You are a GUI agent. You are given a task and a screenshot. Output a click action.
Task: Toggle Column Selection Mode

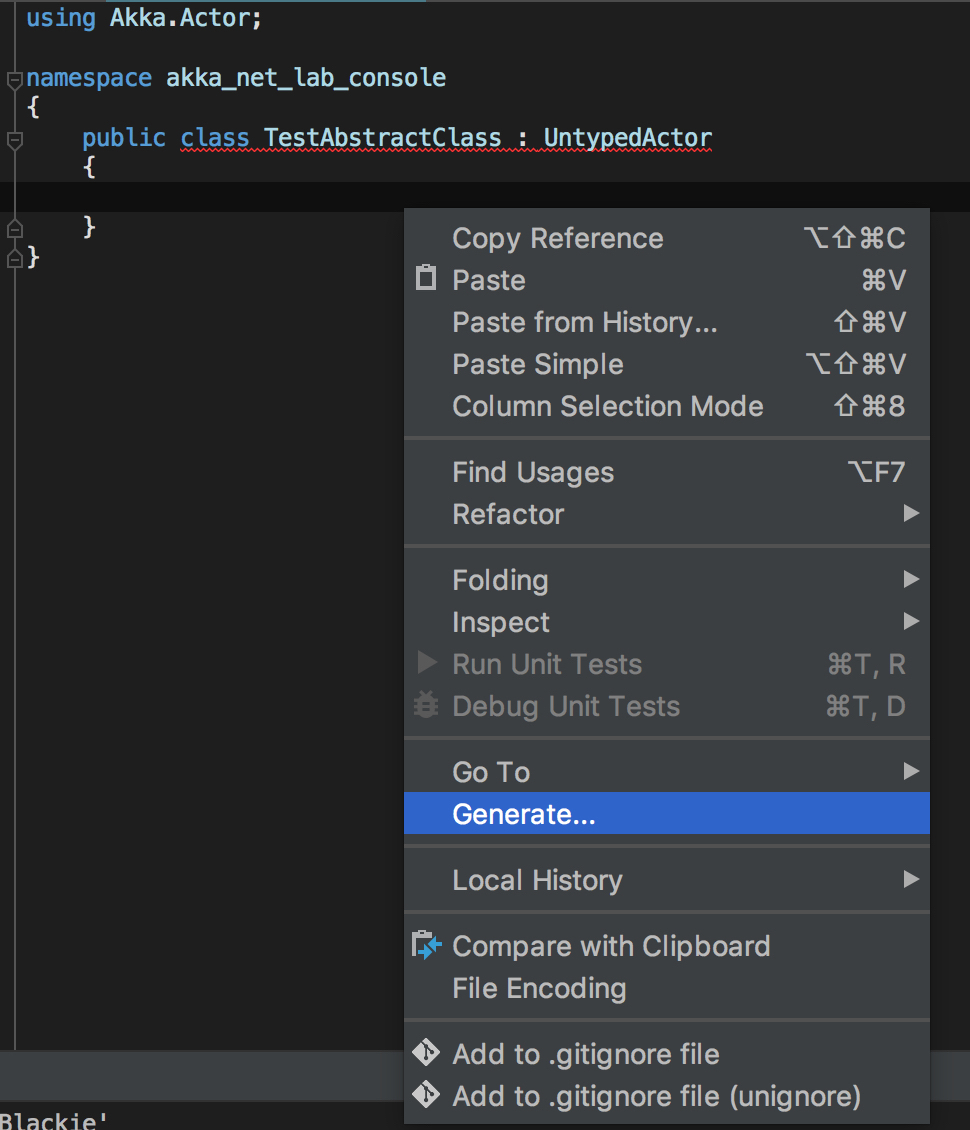pos(607,406)
